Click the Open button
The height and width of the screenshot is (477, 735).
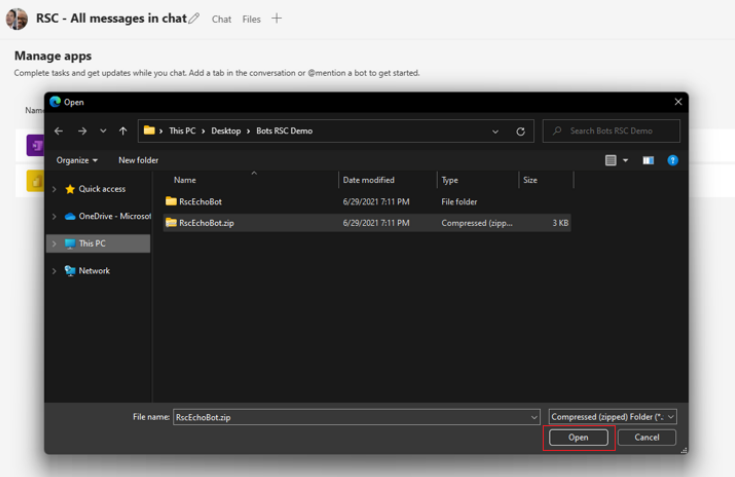[578, 438]
